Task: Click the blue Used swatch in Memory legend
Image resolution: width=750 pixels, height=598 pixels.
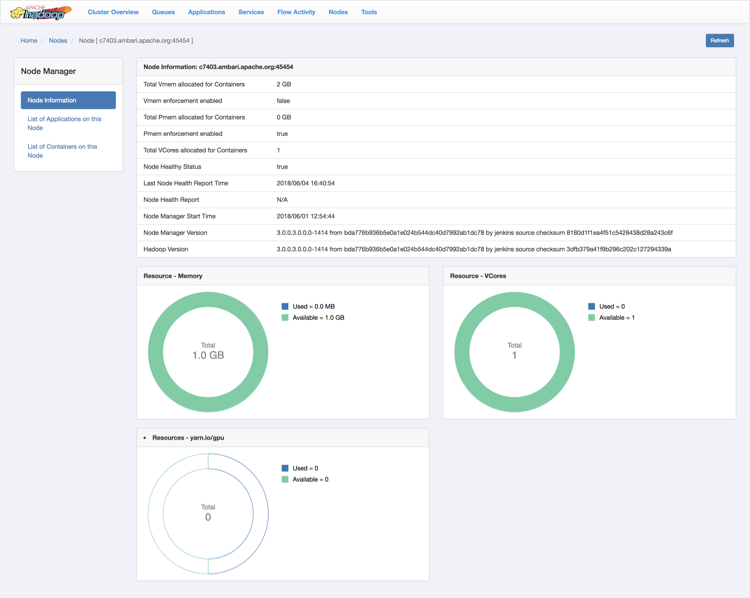Action: (x=285, y=306)
